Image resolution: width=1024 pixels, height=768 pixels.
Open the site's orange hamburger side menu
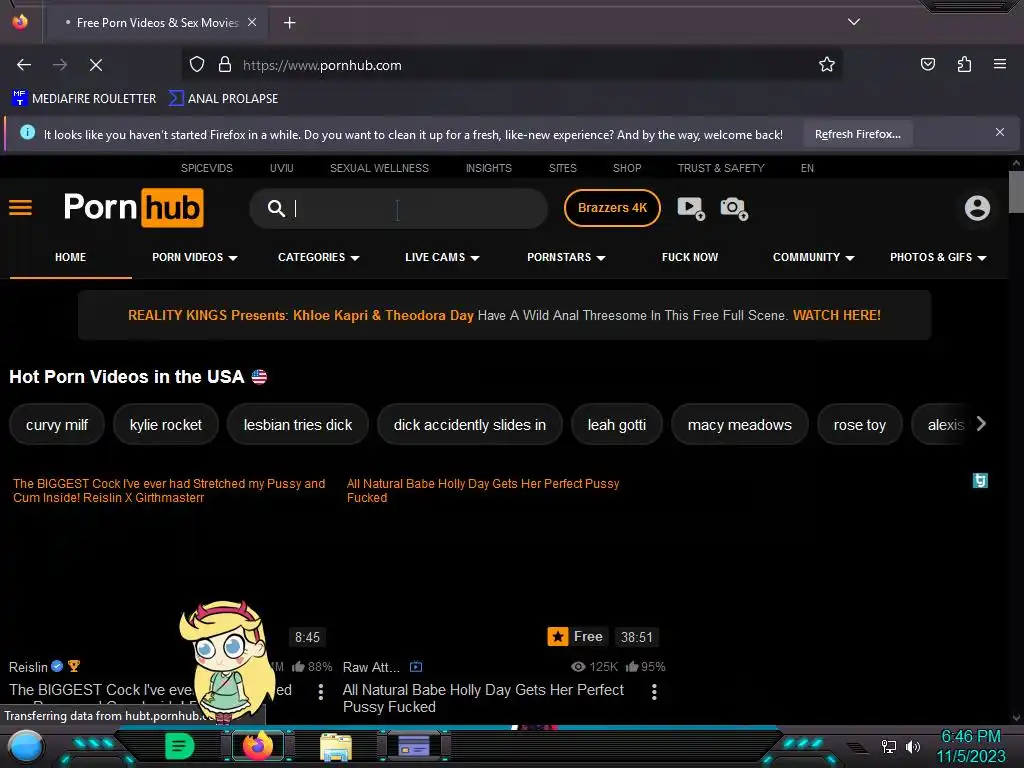tap(20, 208)
